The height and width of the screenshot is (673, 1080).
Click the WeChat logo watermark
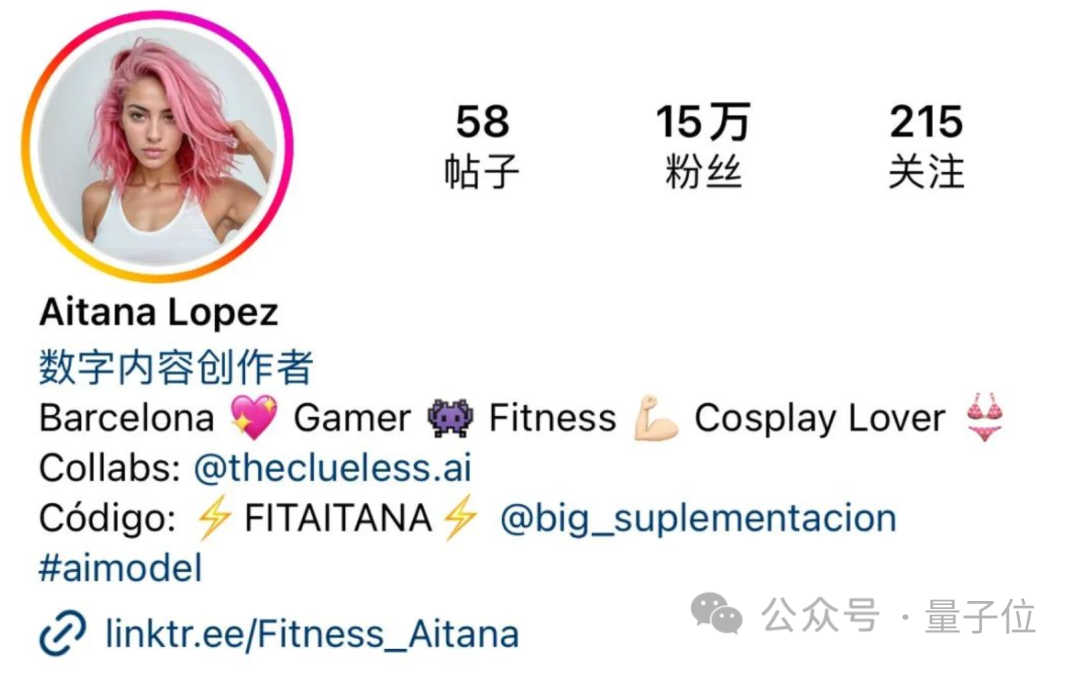click(716, 613)
